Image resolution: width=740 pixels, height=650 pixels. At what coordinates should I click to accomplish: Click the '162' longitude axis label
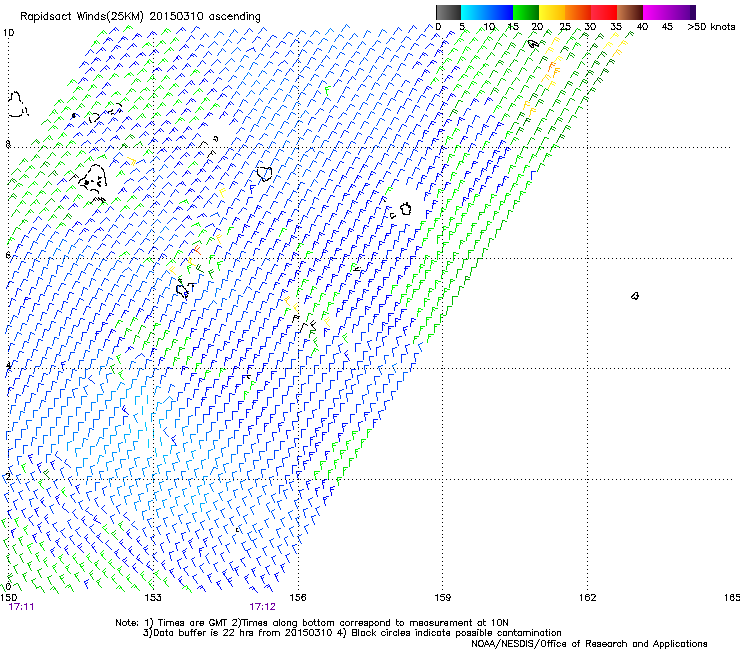tap(588, 598)
